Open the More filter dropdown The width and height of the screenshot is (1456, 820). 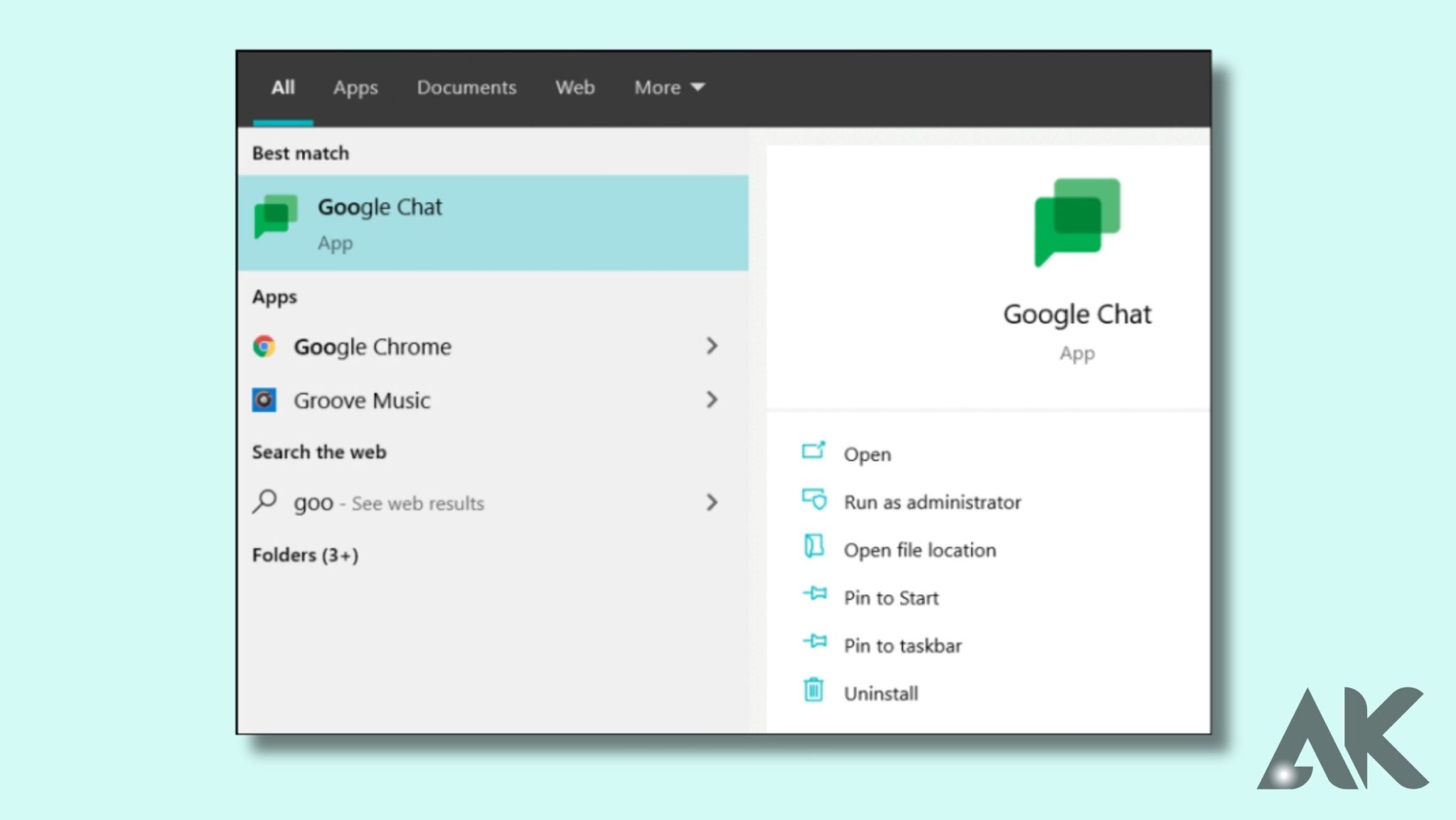point(668,87)
